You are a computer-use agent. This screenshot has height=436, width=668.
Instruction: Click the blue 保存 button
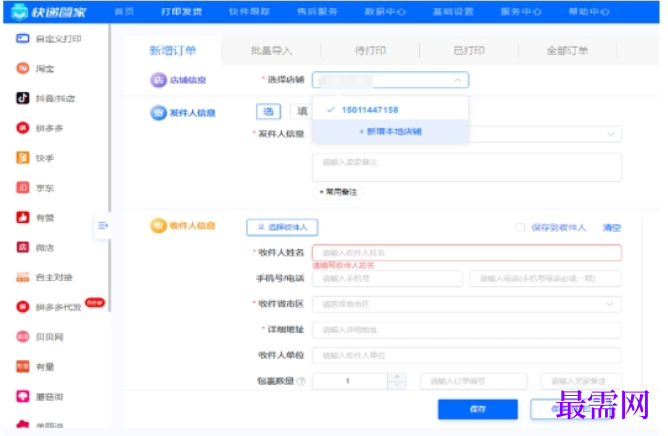pyautogui.click(x=478, y=409)
